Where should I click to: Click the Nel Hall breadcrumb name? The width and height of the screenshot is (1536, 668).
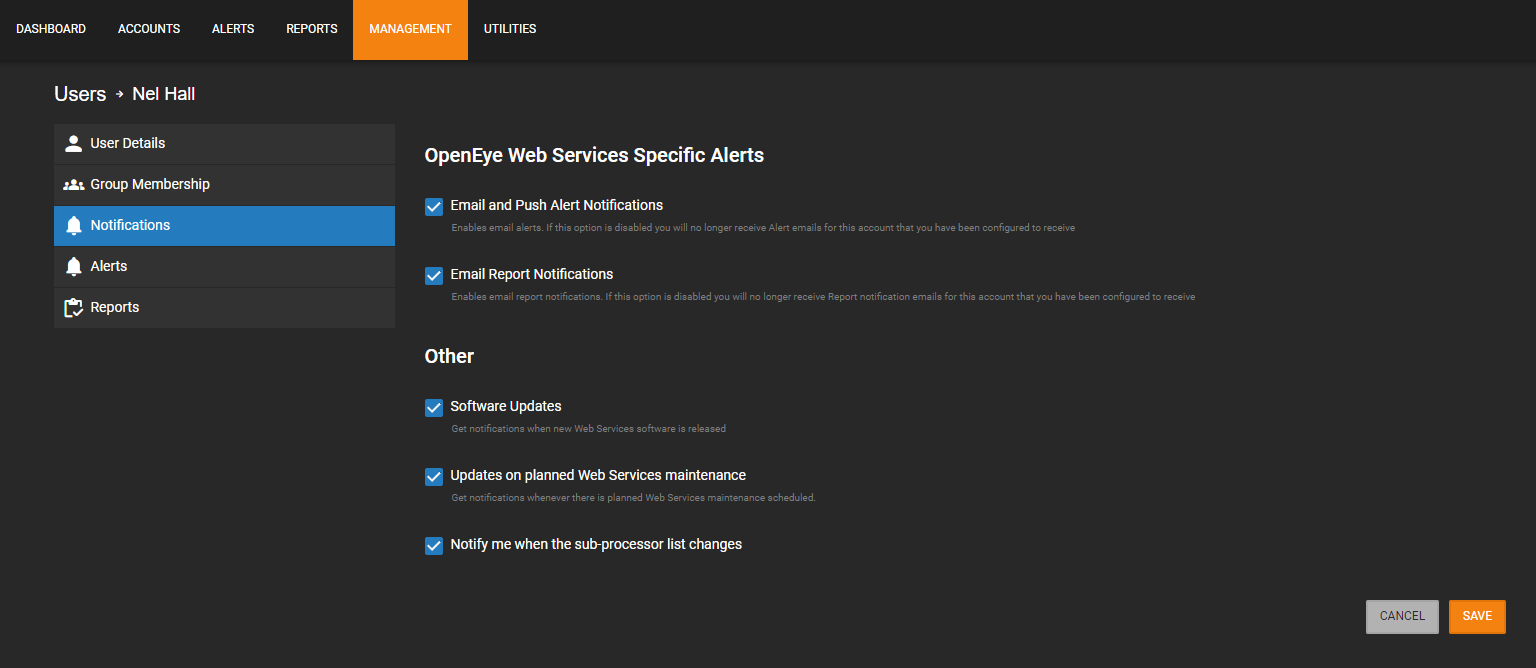pyautogui.click(x=164, y=94)
